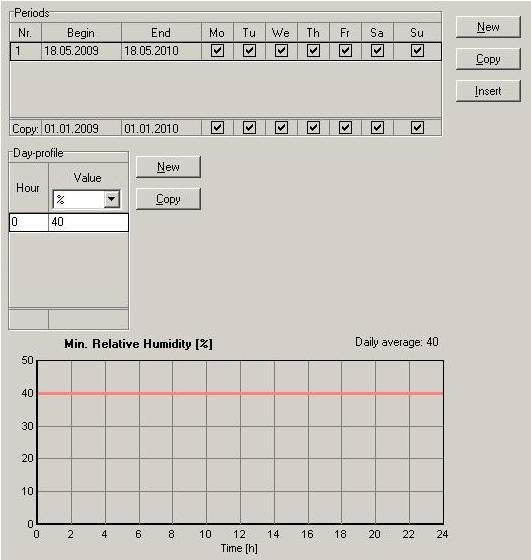Uncheck Monday for period 1

point(217,51)
